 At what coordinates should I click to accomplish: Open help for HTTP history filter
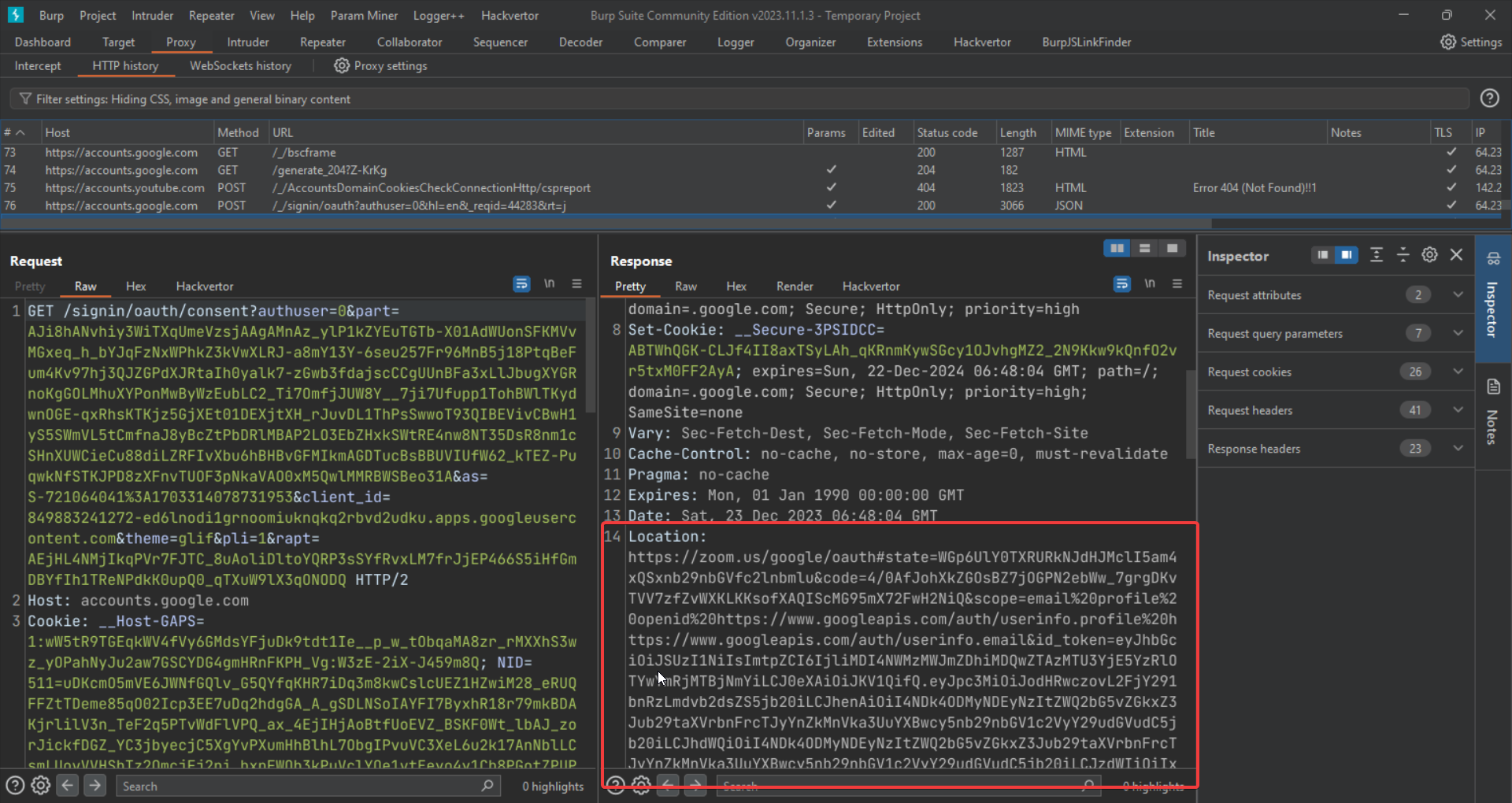click(x=1489, y=98)
